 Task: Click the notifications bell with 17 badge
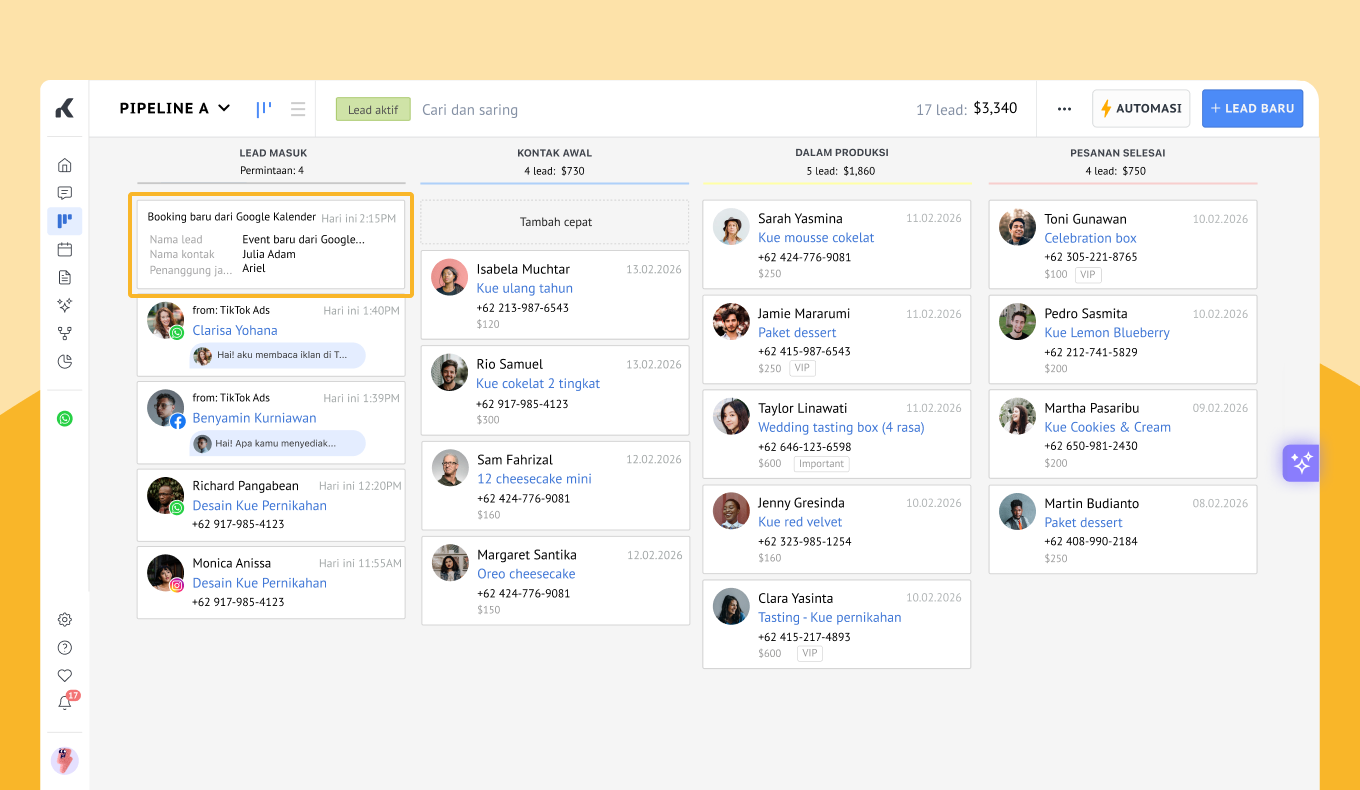click(65, 703)
